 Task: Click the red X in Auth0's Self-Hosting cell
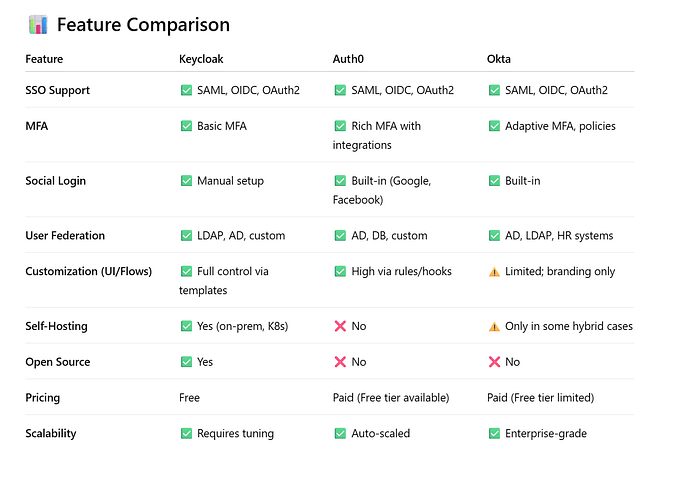[x=340, y=326]
